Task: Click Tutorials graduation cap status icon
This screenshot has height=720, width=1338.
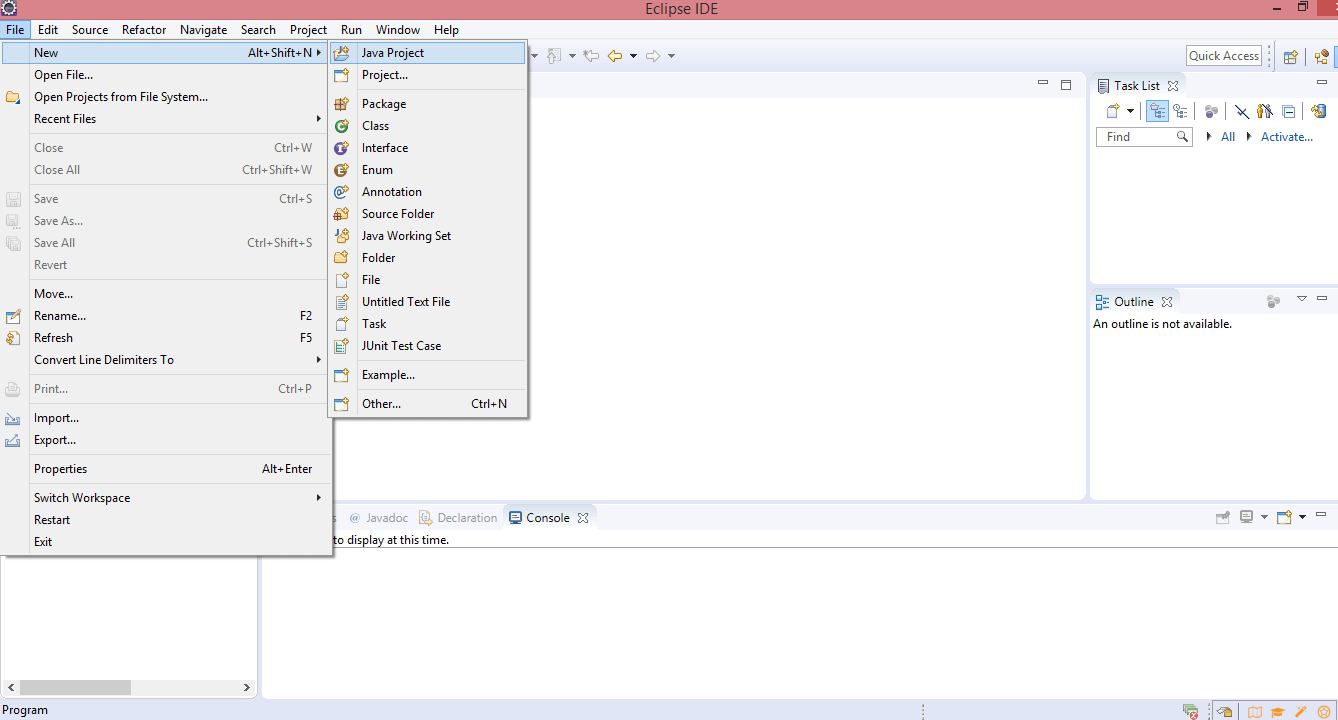Action: click(x=1277, y=712)
